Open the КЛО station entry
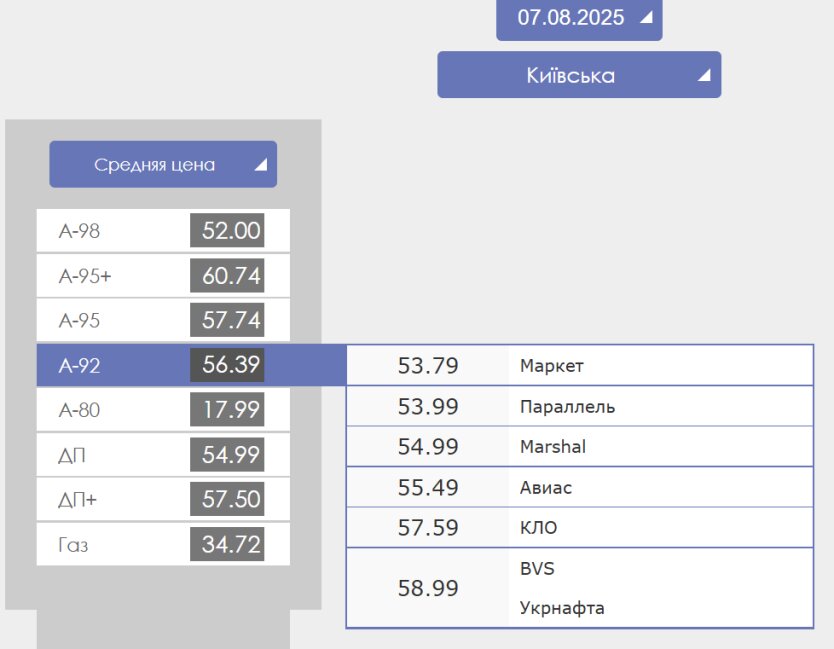The width and height of the screenshot is (834, 649). [538, 528]
